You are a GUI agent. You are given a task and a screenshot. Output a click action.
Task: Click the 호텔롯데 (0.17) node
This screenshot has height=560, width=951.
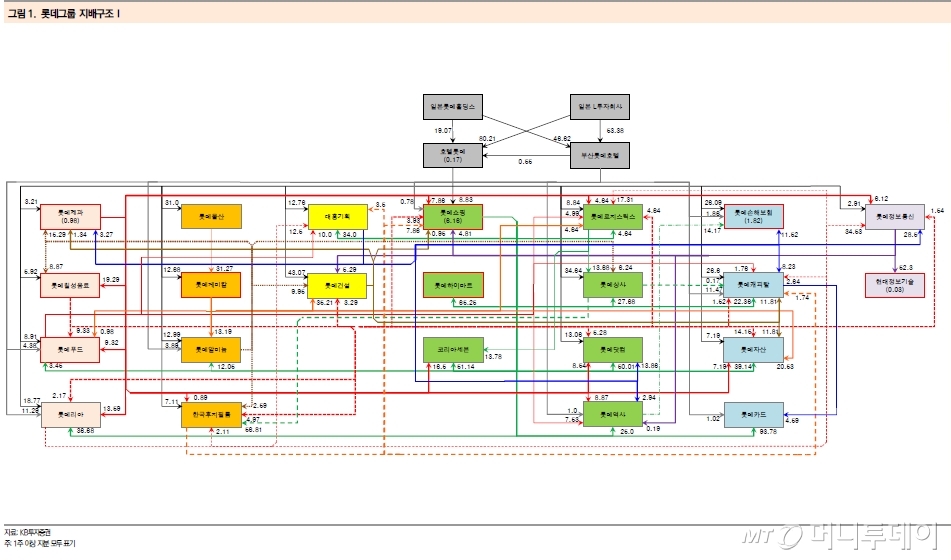[x=454, y=155]
